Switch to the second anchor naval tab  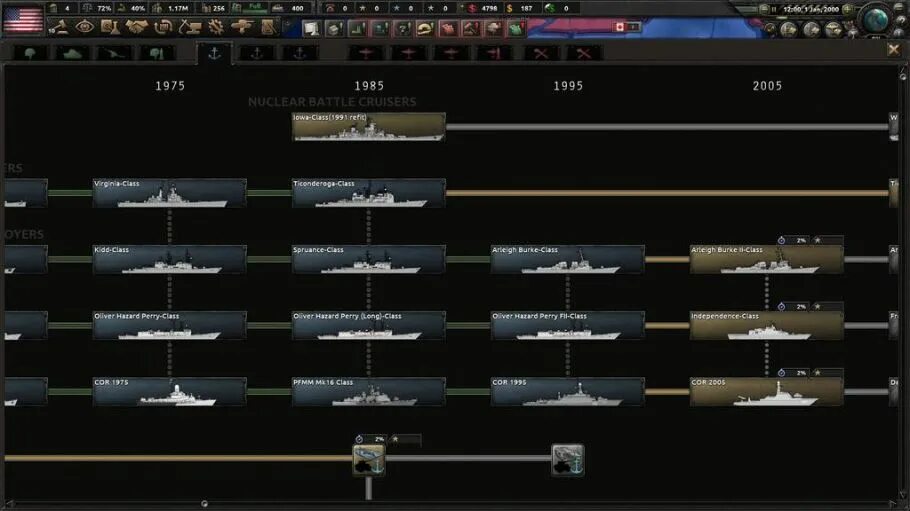coord(257,53)
